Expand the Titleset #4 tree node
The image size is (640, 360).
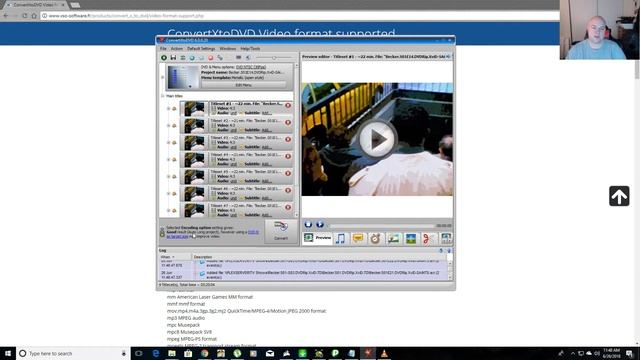coord(168,160)
